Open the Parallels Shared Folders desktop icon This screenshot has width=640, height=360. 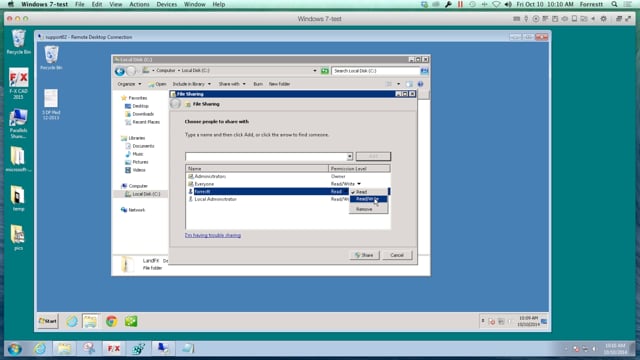tap(18, 124)
